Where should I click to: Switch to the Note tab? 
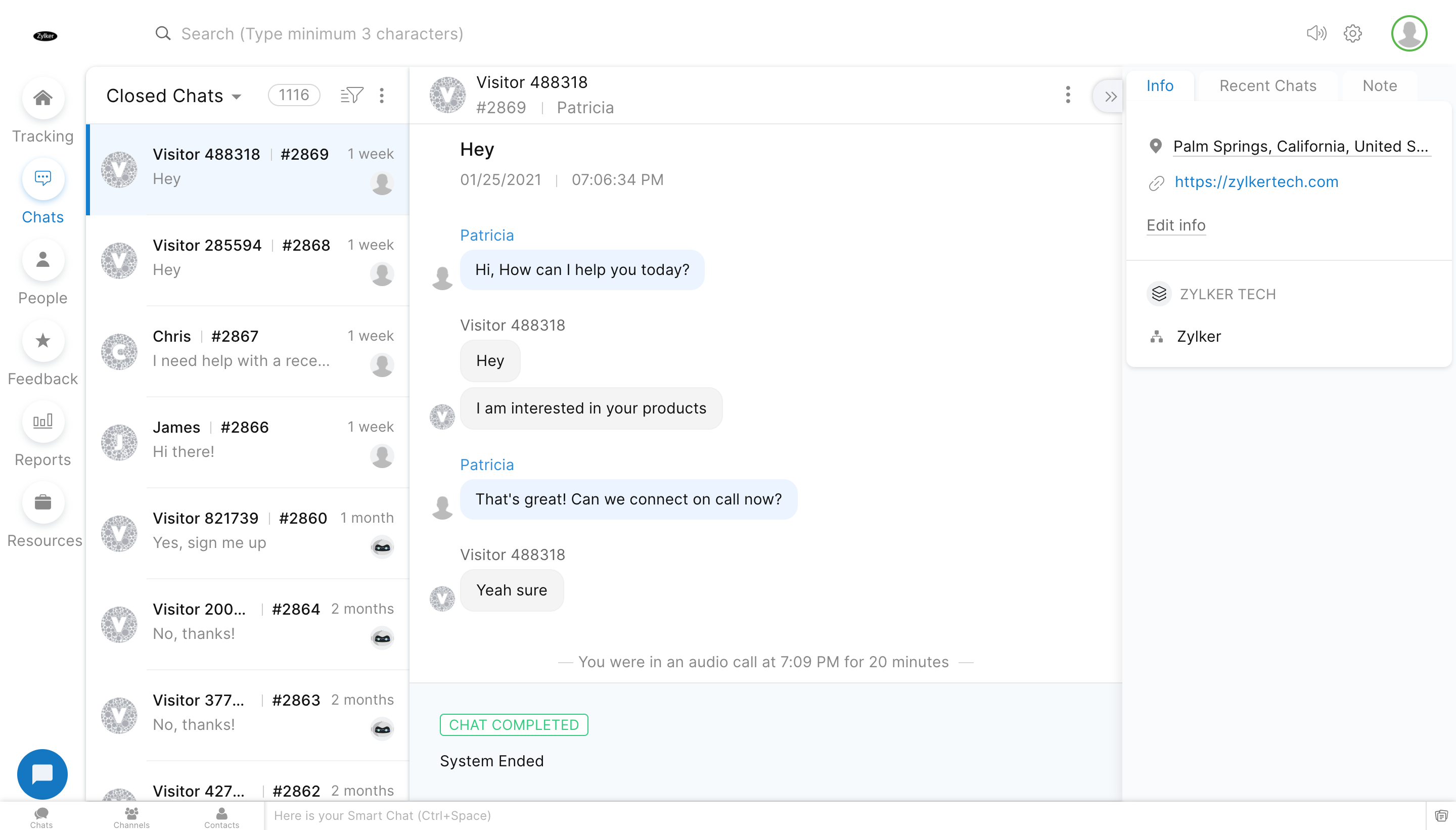[1379, 85]
